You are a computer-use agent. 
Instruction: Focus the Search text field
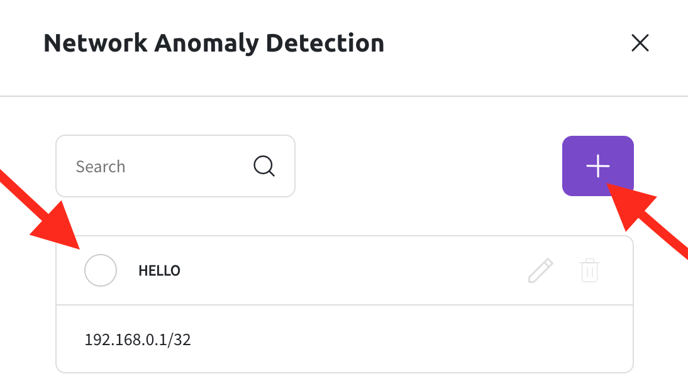pos(175,166)
